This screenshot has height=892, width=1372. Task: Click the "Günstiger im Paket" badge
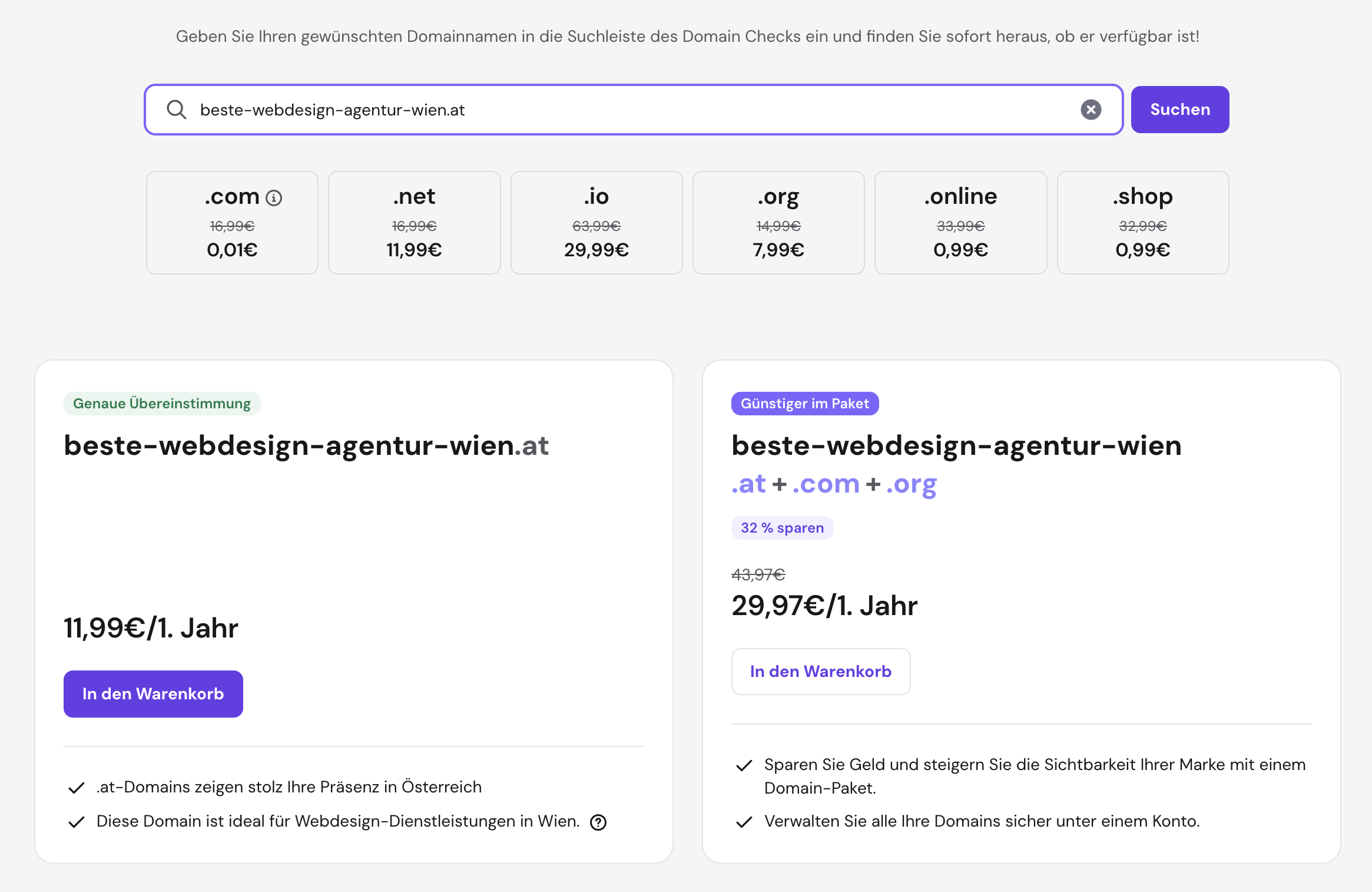pos(804,404)
